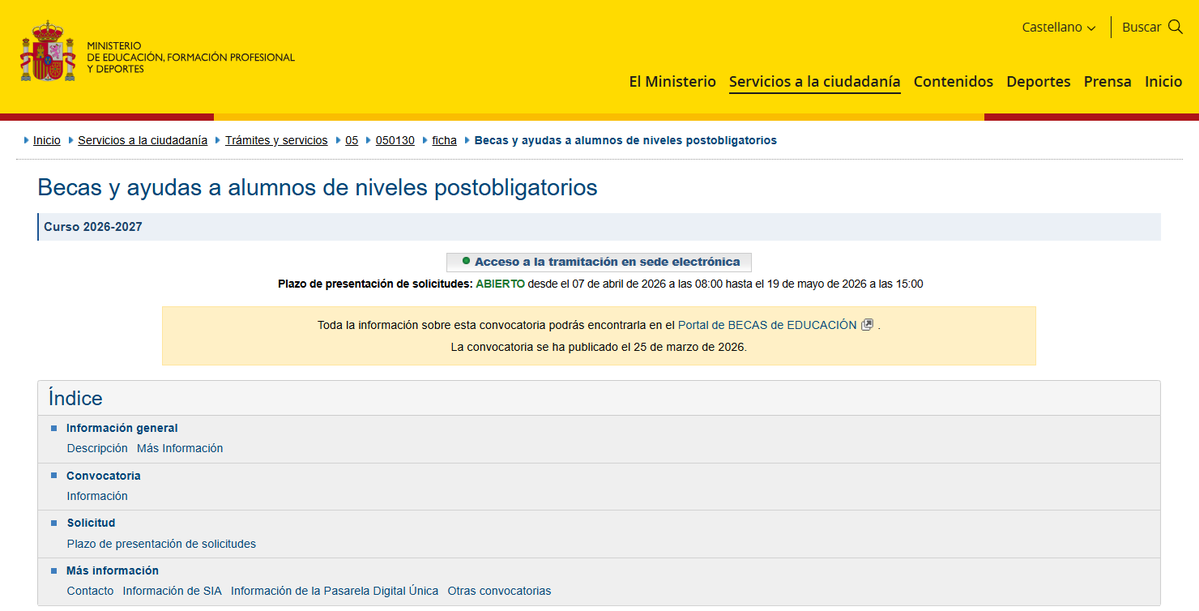Jump to the Solicitud section heading
The width and height of the screenshot is (1199, 611).
click(91, 523)
